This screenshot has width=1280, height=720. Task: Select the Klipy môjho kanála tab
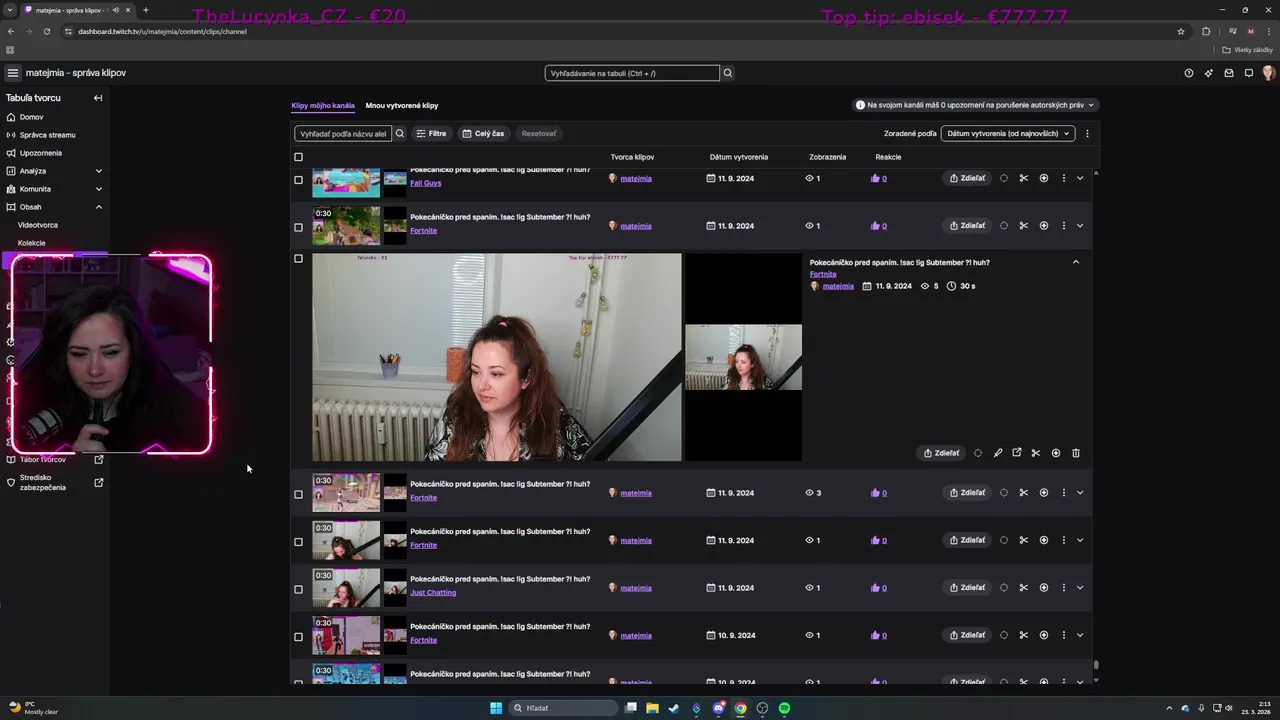323,105
